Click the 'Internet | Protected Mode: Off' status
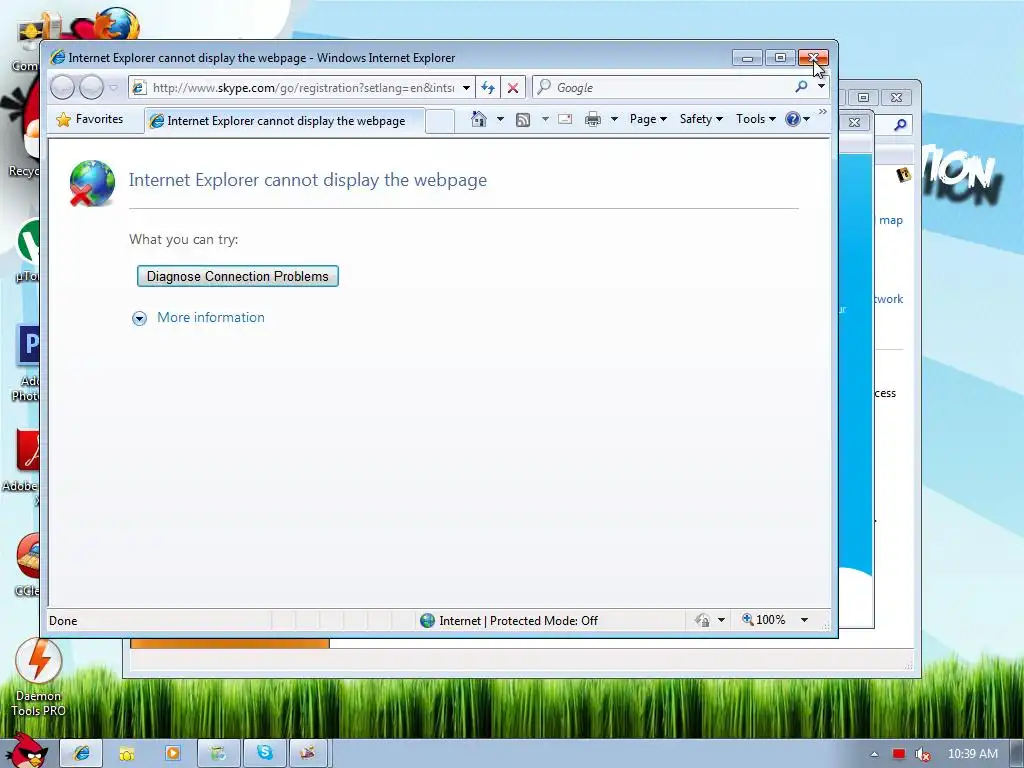The width and height of the screenshot is (1024, 768). coord(509,620)
